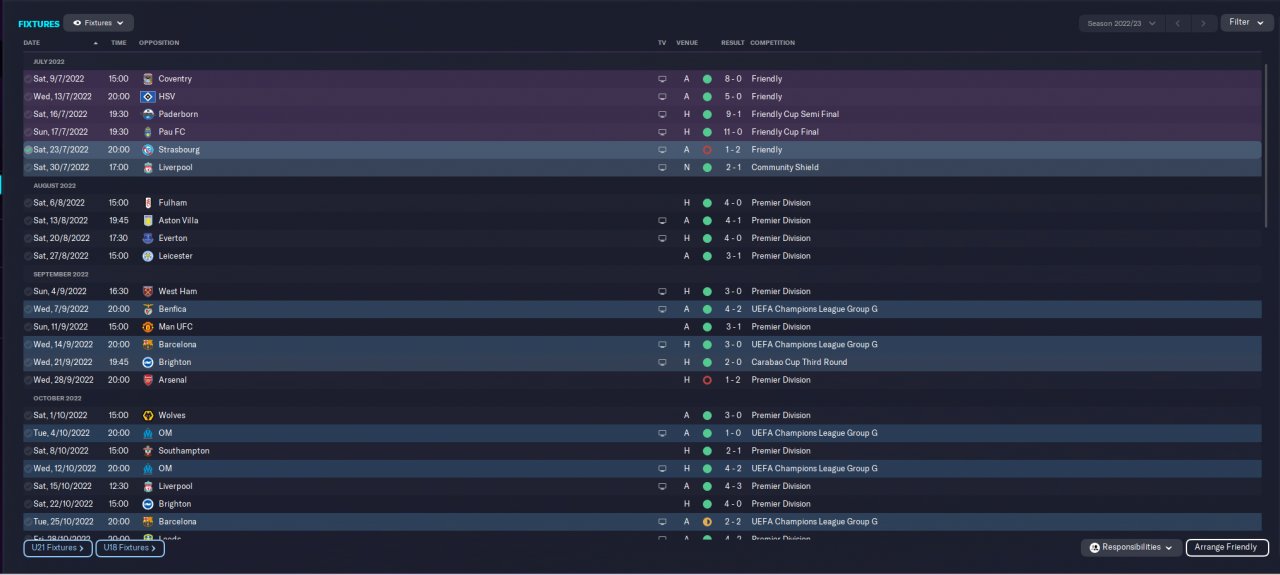The width and height of the screenshot is (1280, 575).
Task: Toggle the selection circle for Wed, 28/9/2022 Arsenal
Action: tap(28, 380)
